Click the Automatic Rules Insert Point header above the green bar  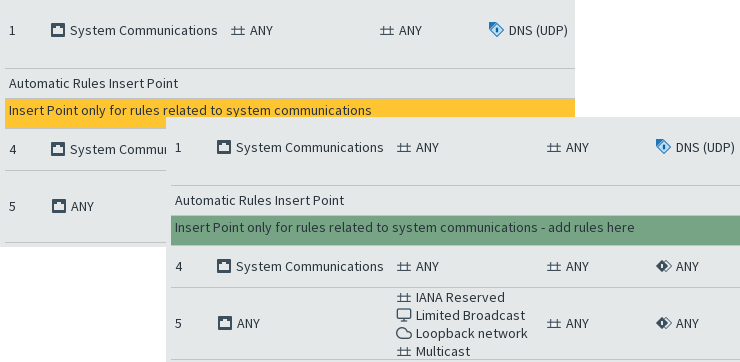[260, 201]
